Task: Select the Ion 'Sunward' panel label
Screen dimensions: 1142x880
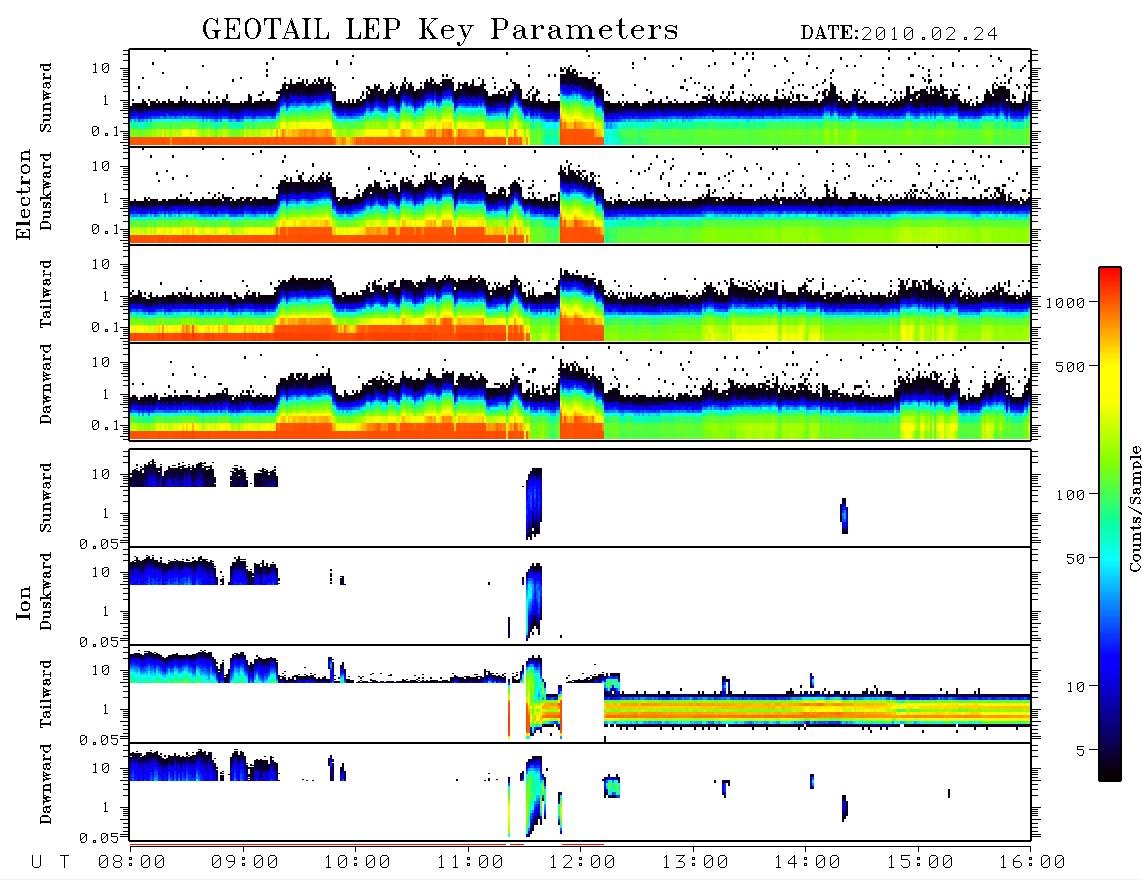Action: click(x=46, y=498)
